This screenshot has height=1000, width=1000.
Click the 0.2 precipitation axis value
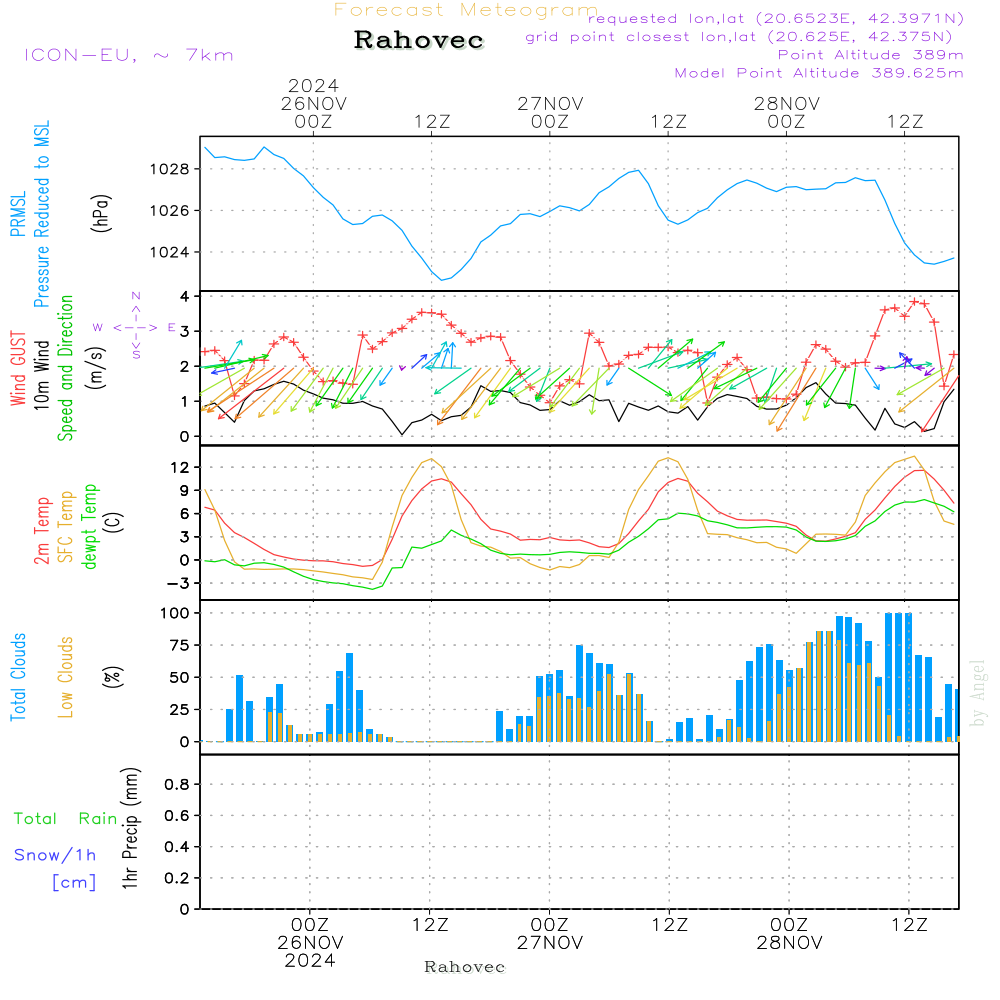click(x=177, y=878)
